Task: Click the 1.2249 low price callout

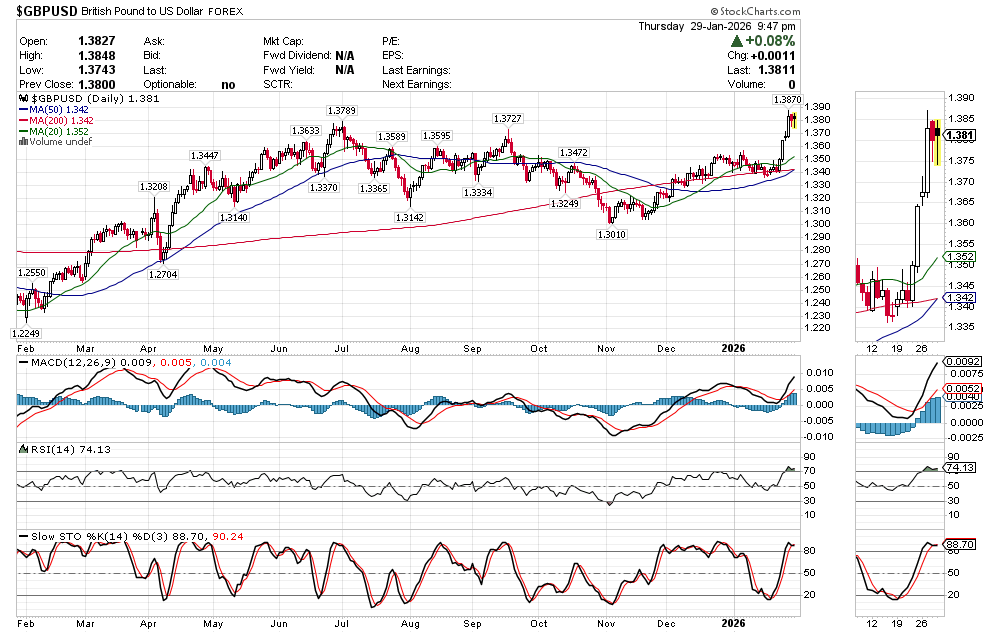Action: 26,333
